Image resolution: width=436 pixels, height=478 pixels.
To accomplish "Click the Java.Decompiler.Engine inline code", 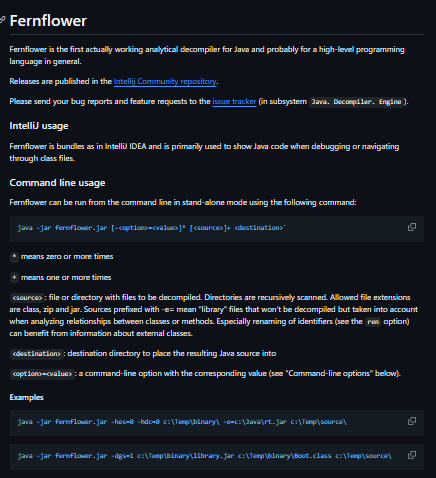I will pyautogui.click(x=356, y=102).
